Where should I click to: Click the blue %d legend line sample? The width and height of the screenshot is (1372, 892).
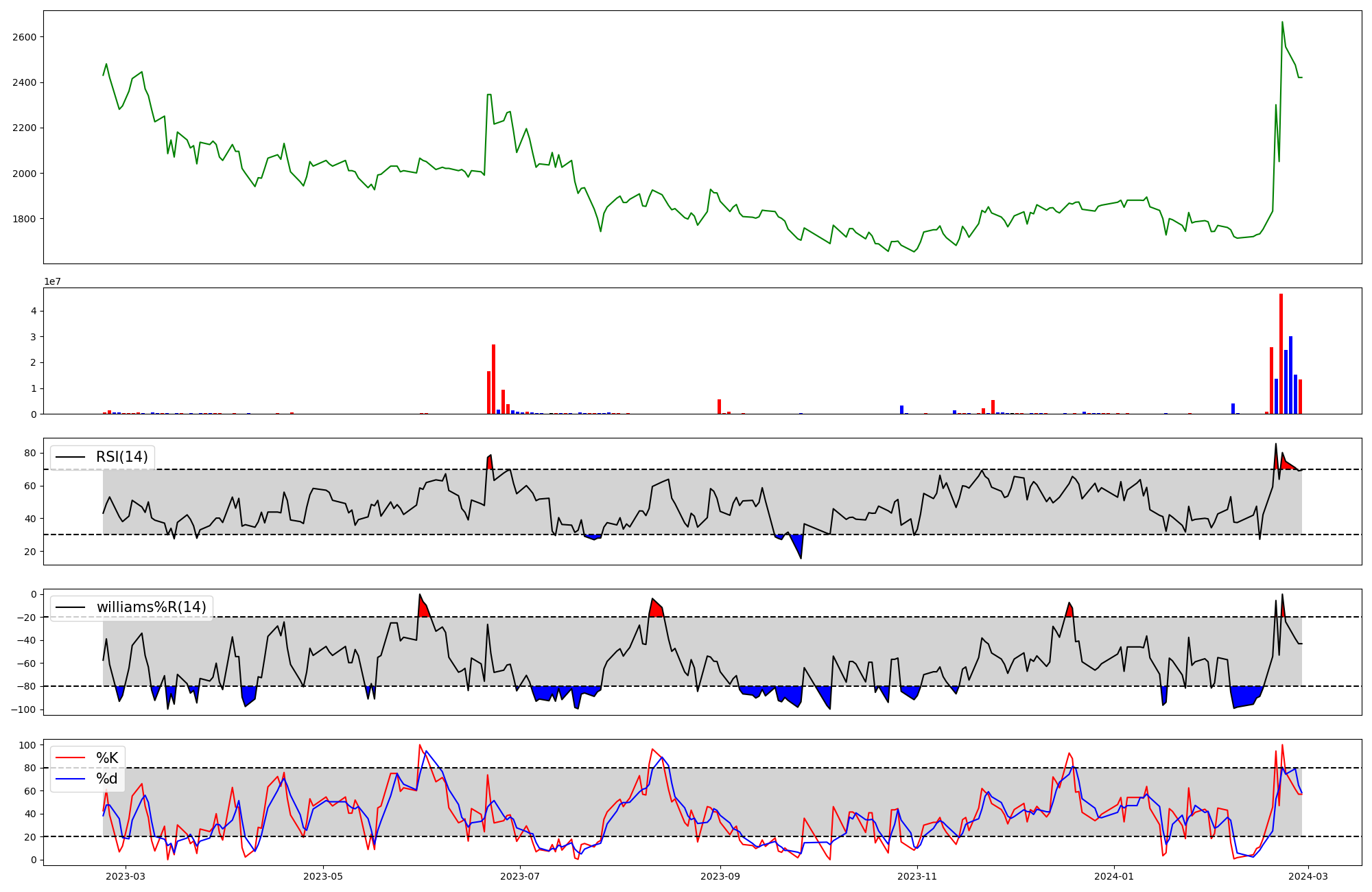coord(70,779)
